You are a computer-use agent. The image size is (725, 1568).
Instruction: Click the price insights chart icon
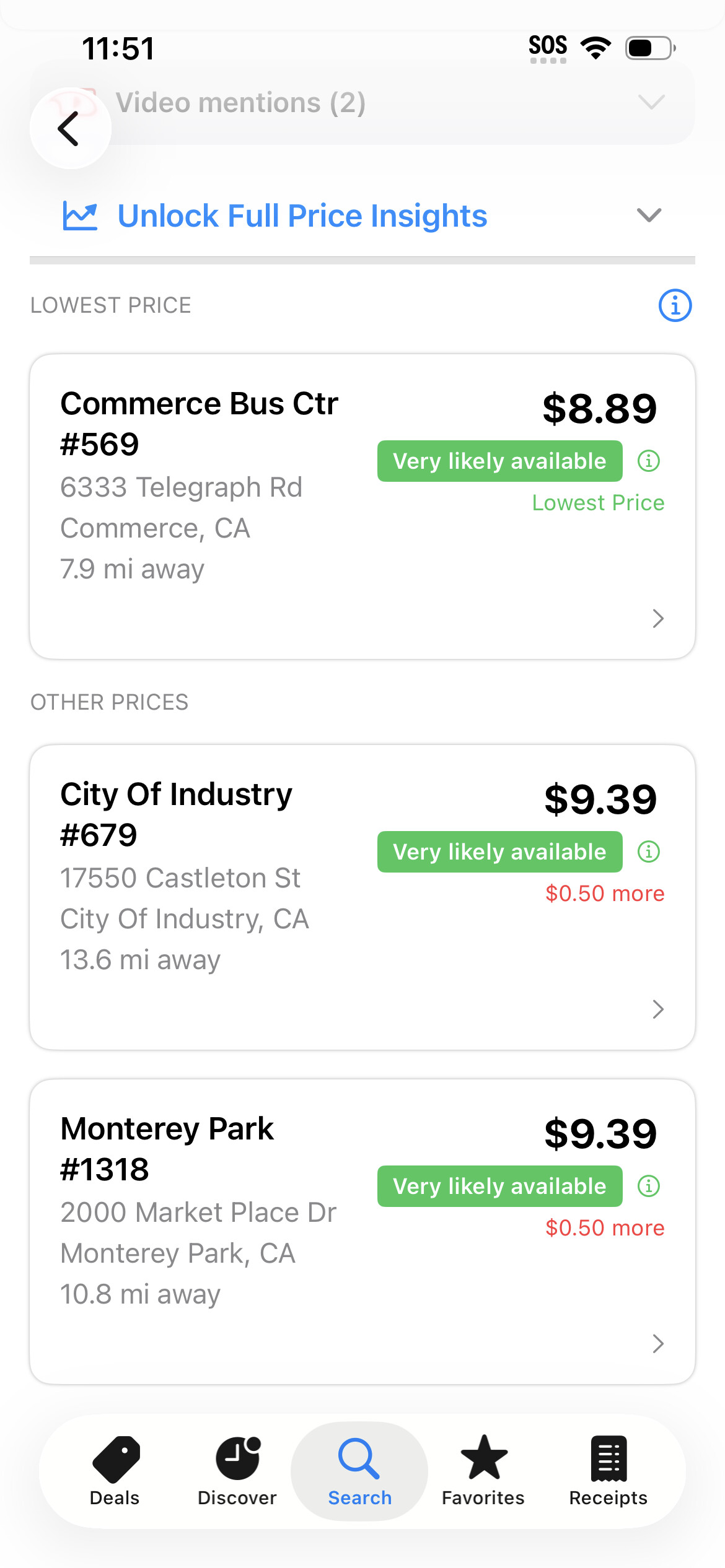[80, 216]
